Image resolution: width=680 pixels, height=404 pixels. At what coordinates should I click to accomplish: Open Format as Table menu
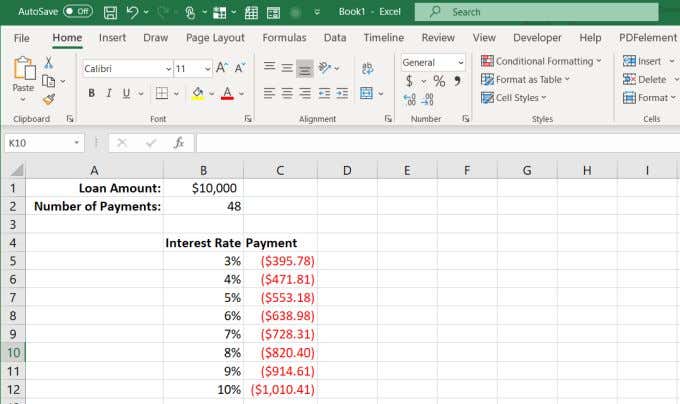click(x=525, y=79)
